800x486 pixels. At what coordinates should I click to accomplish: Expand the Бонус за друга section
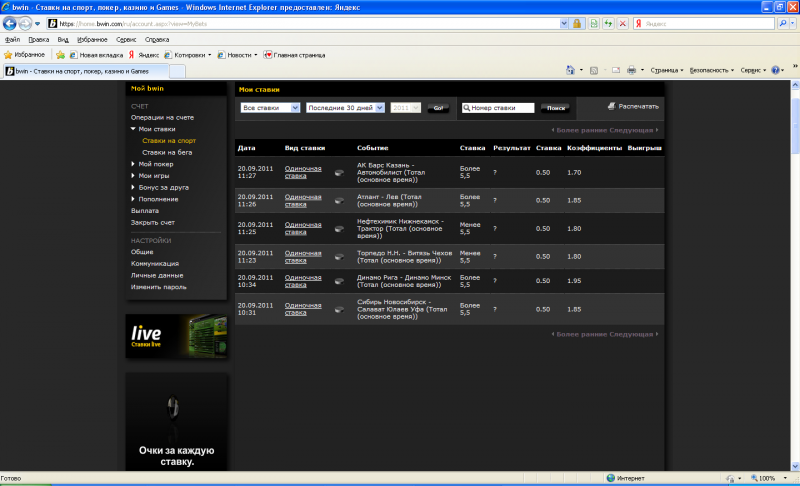133,187
